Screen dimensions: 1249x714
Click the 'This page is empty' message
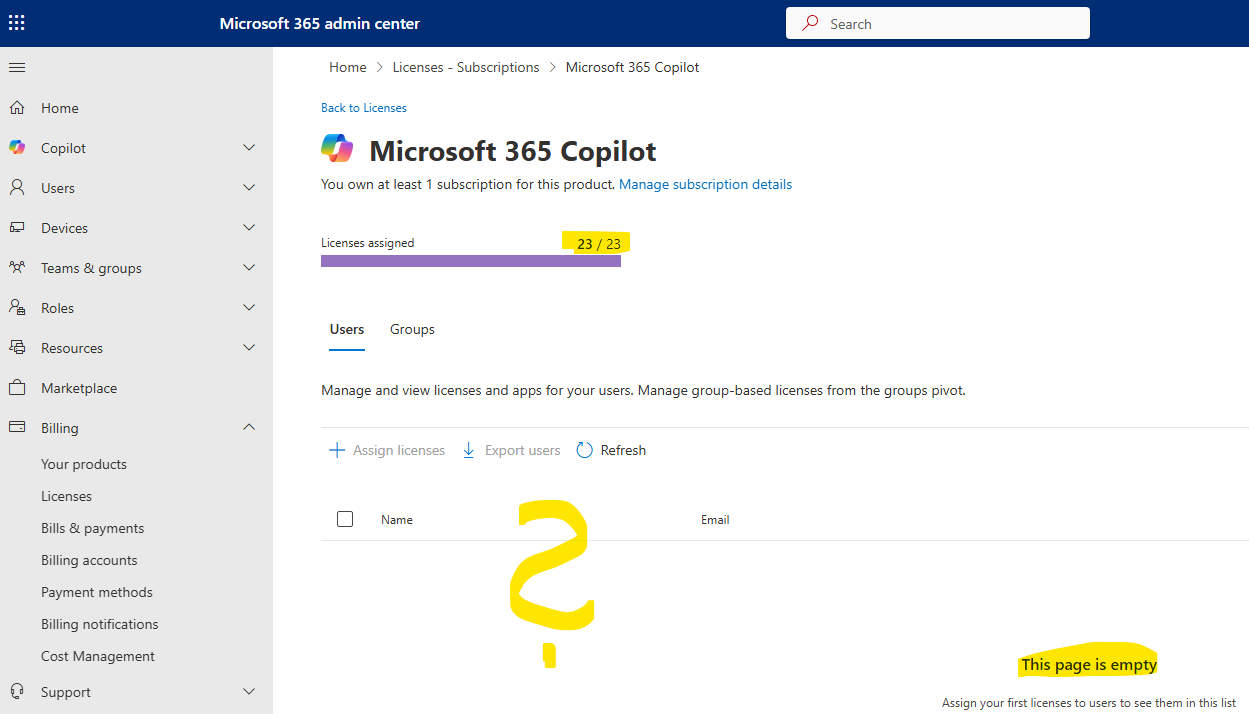[1089, 665]
